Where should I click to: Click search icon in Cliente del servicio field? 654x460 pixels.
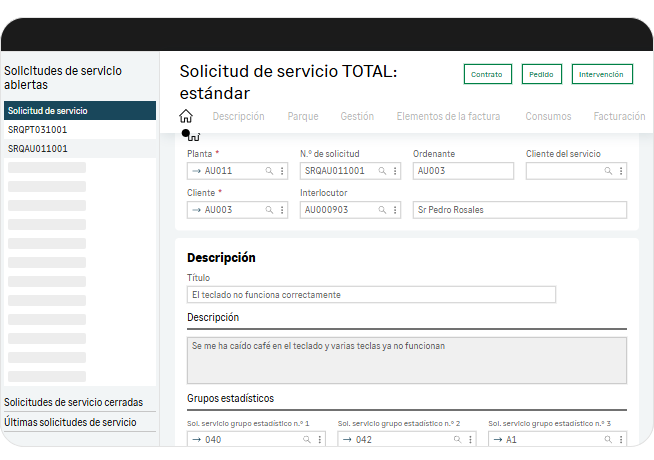608,171
